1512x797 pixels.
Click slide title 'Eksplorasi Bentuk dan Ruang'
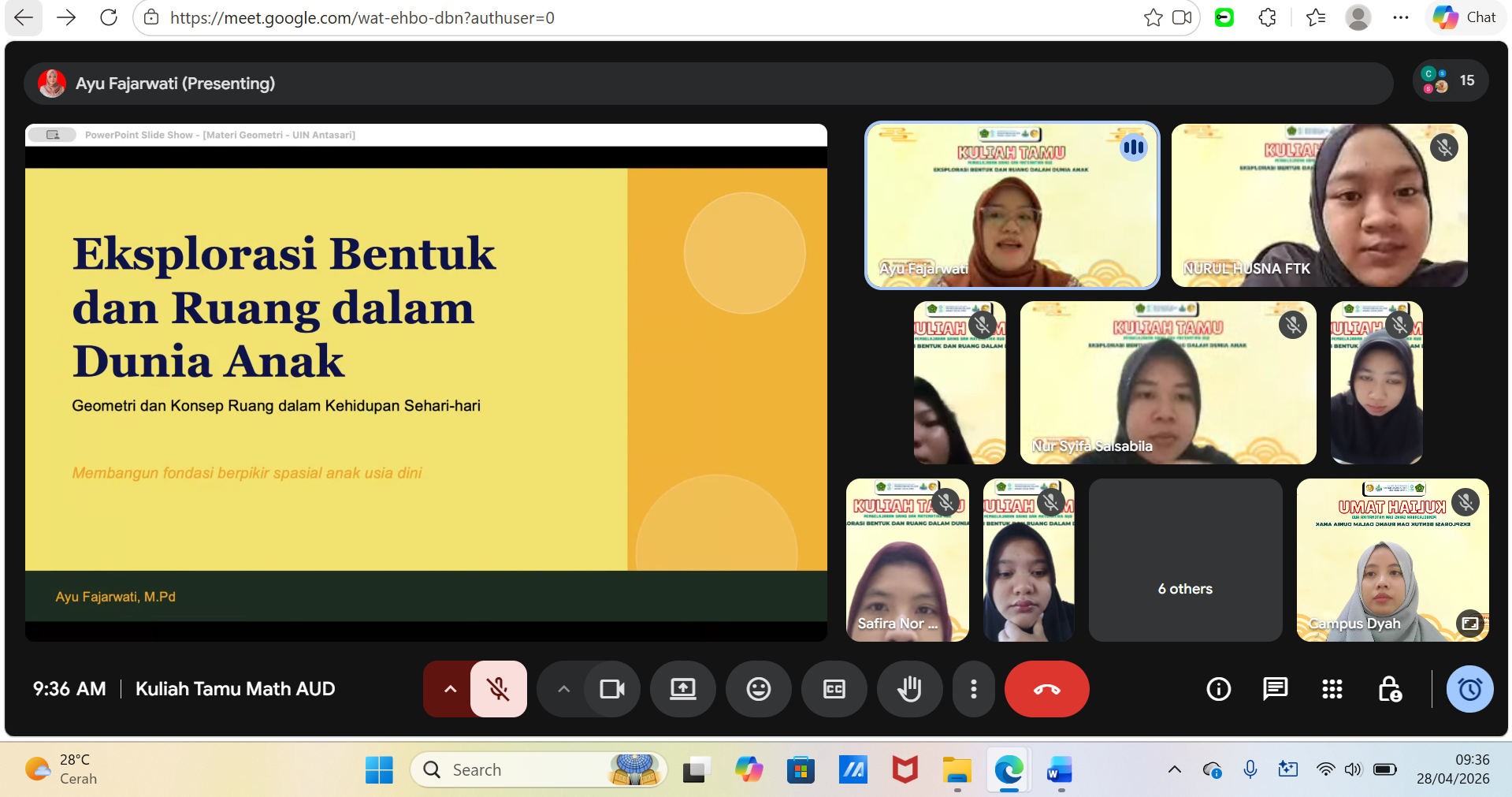click(284, 306)
